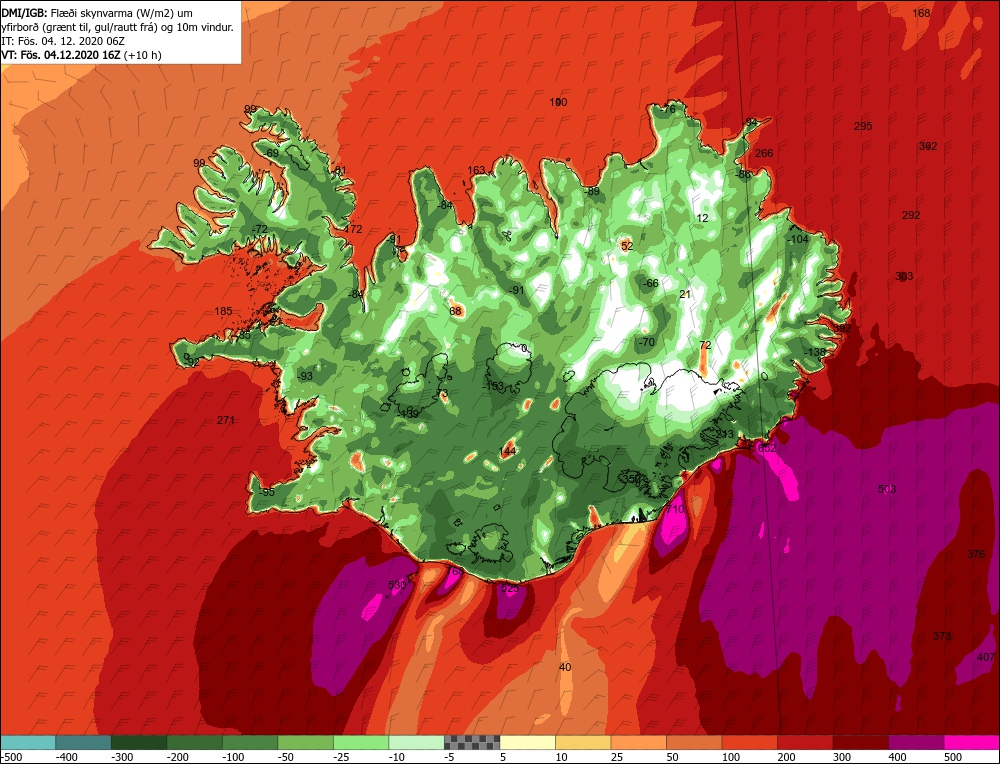Screen dimensions: 1000x764
Task: Click the teal legend swatch between -400 and -300
Action: point(84,742)
